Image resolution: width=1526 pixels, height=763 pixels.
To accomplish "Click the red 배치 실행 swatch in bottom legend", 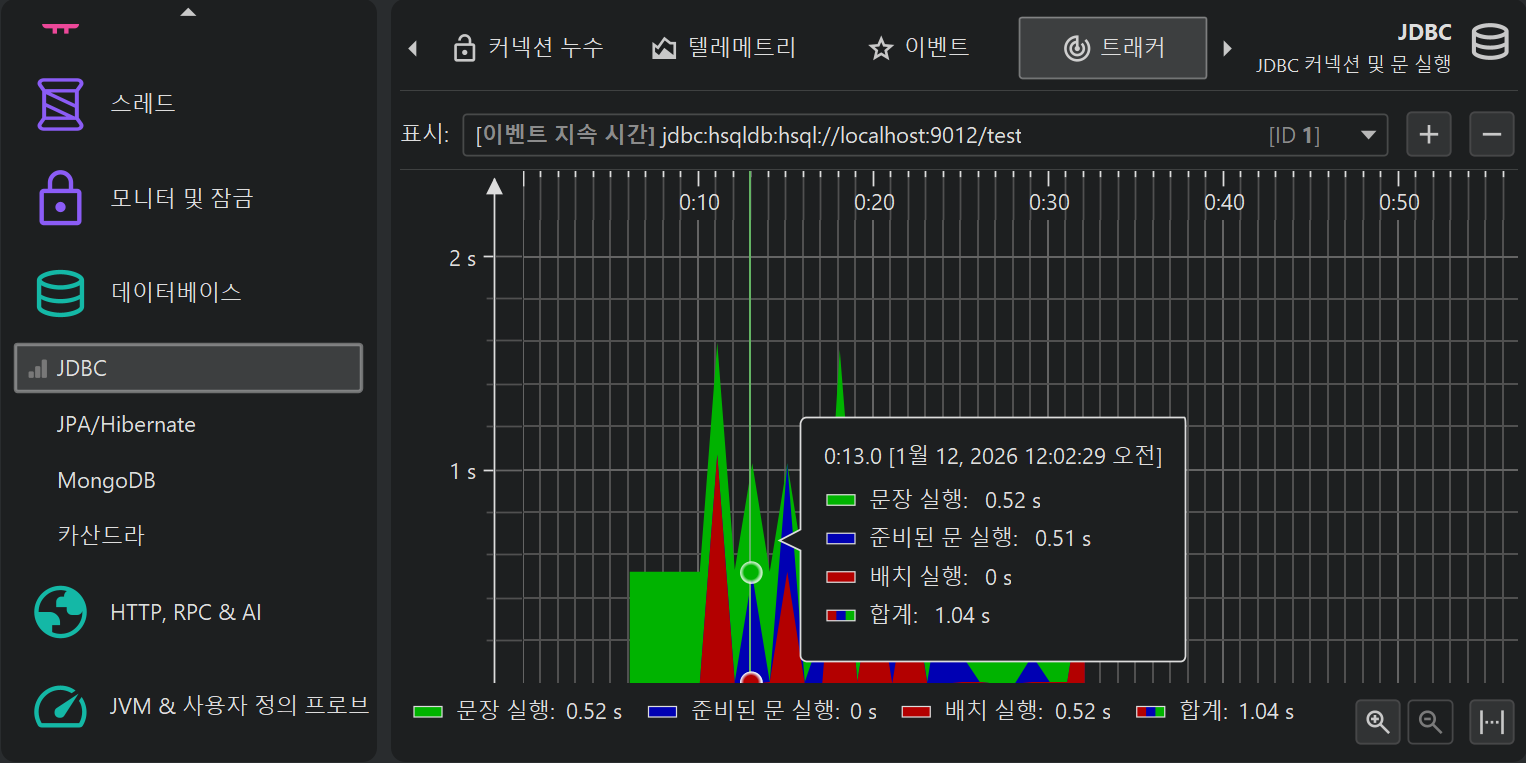I will 917,712.
